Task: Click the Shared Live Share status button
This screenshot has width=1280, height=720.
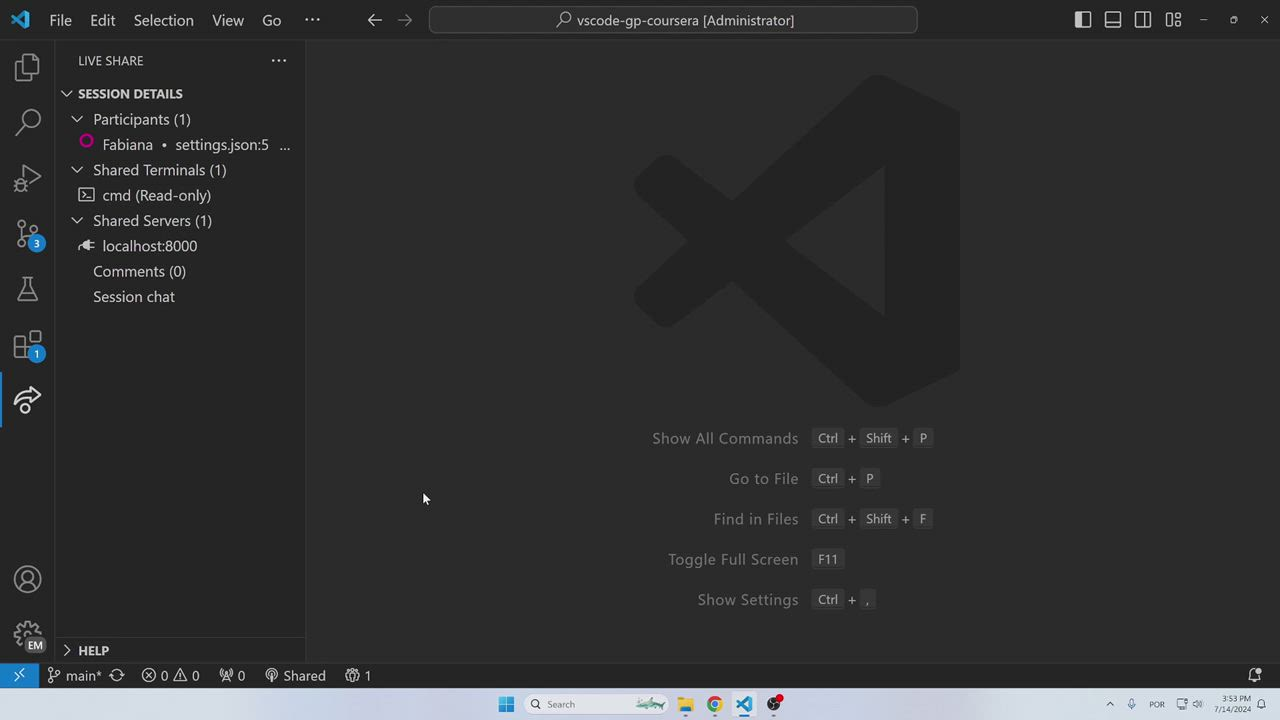Action: (x=295, y=676)
